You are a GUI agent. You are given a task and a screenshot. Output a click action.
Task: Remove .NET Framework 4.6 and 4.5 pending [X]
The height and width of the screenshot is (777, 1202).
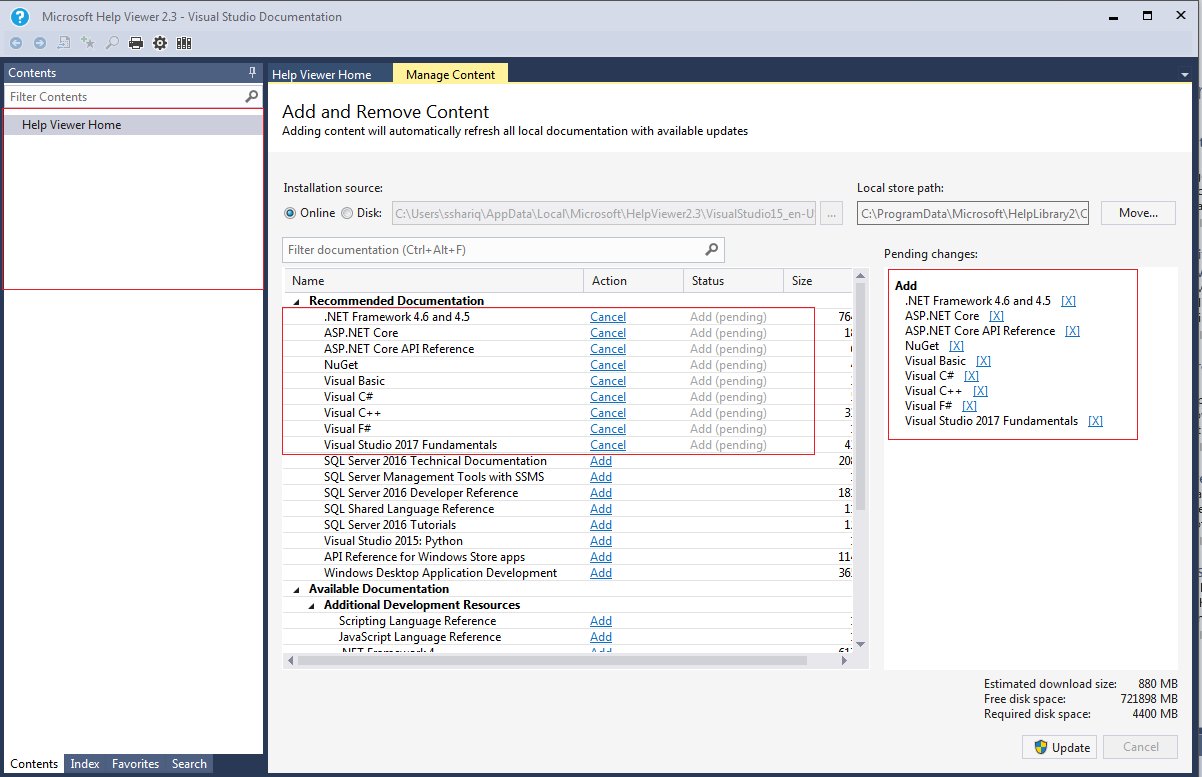tap(1069, 301)
